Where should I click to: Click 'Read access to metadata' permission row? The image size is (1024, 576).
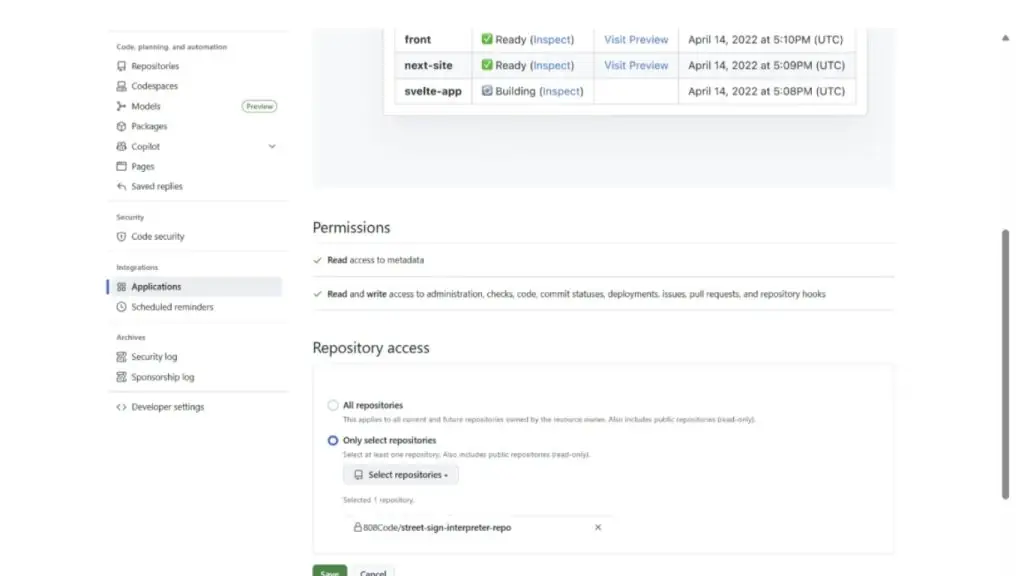pos(603,260)
